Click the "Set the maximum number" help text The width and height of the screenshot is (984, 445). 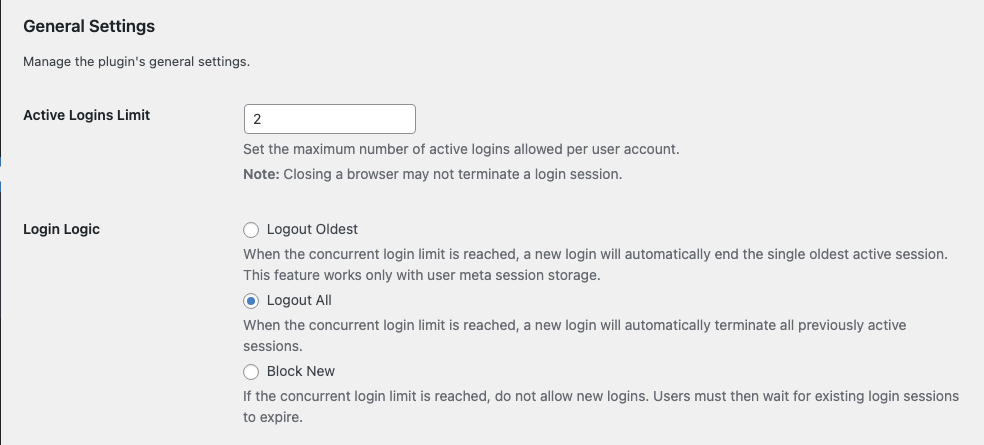point(461,150)
